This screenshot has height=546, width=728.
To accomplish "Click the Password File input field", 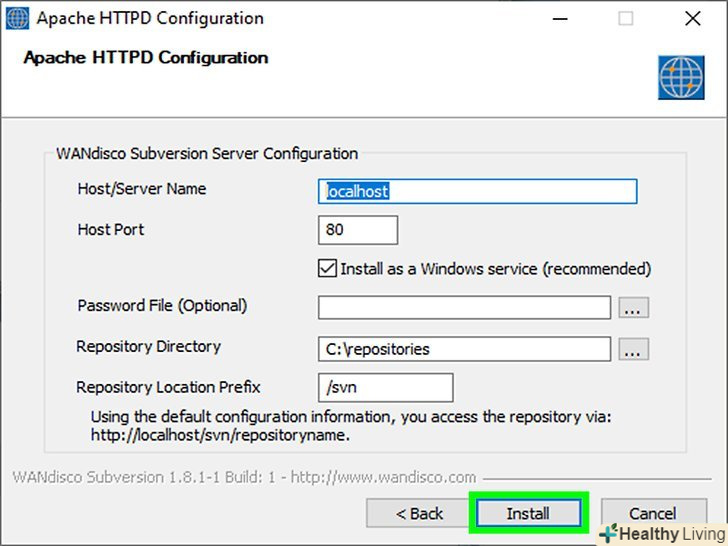I will (x=464, y=307).
